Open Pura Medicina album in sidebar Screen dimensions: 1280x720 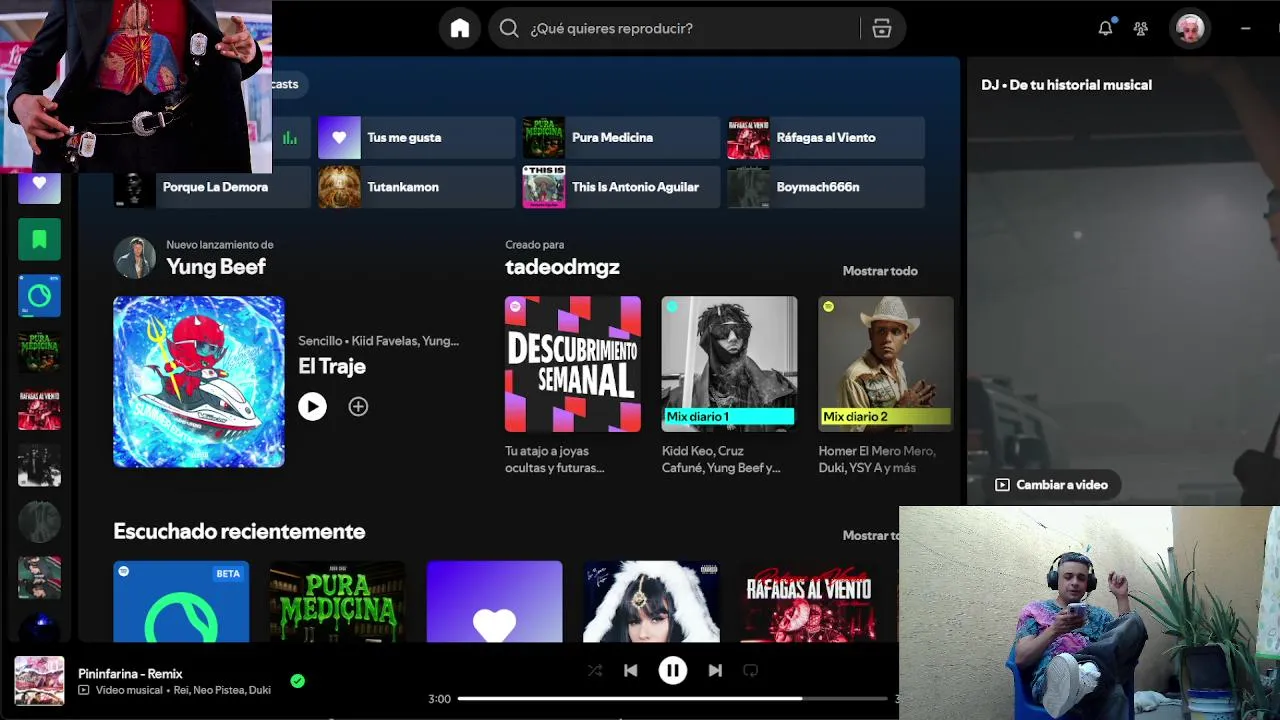coord(39,352)
